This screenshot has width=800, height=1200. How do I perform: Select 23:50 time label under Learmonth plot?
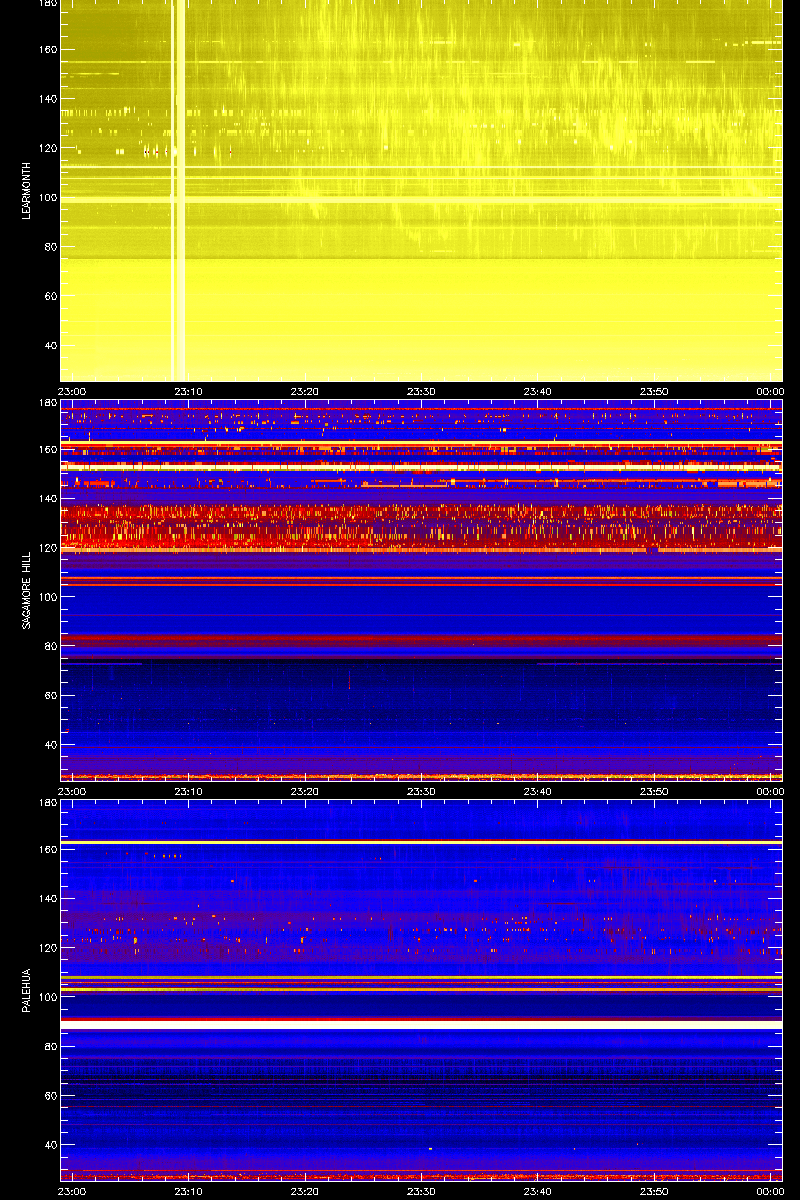point(653,392)
